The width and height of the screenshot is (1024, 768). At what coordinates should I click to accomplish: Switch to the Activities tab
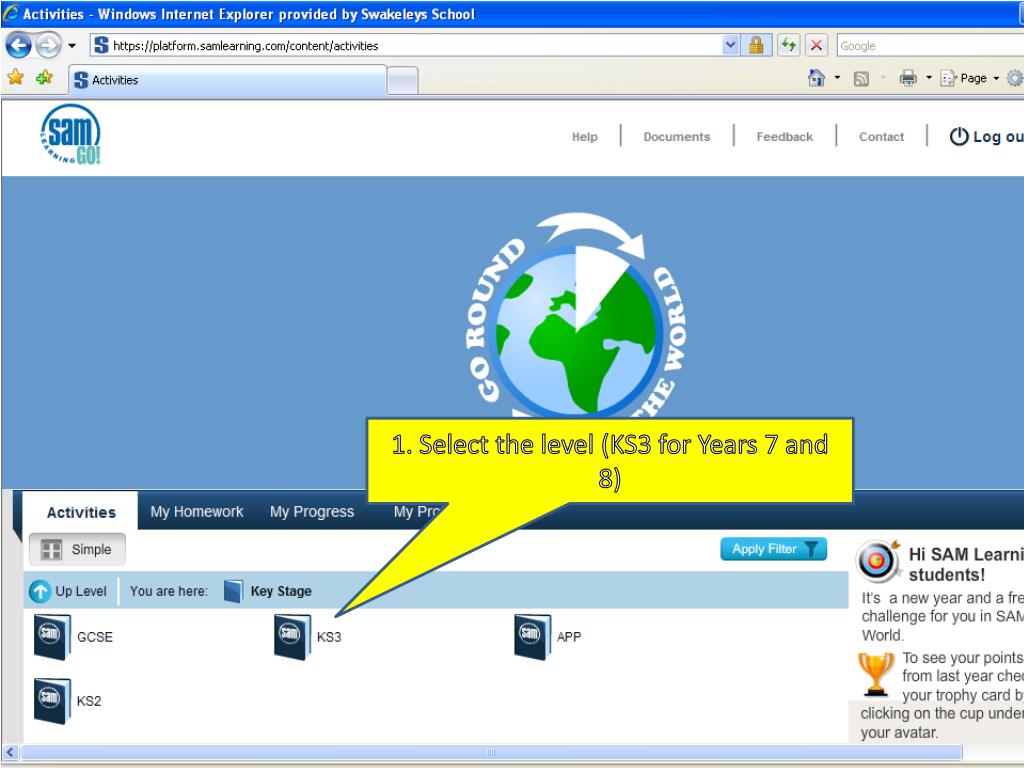tap(81, 512)
